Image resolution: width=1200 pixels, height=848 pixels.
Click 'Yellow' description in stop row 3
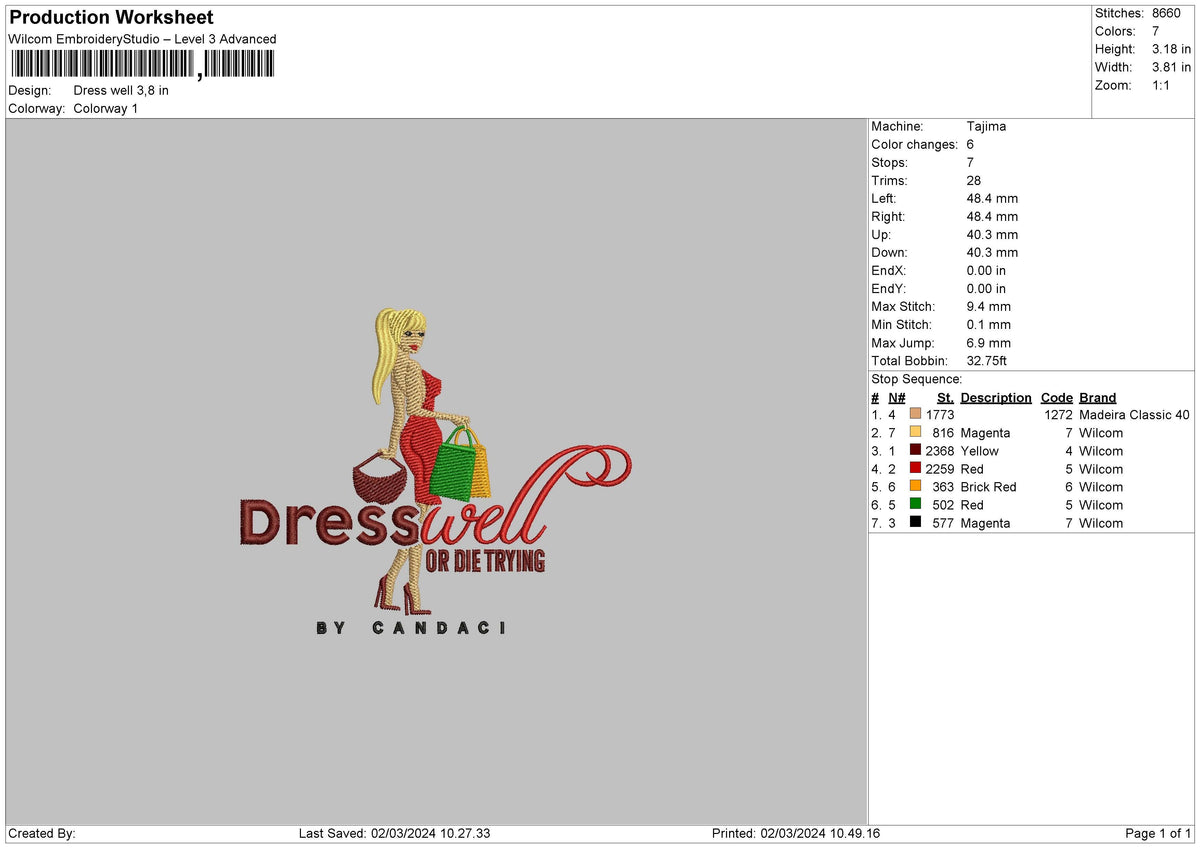[x=979, y=450]
